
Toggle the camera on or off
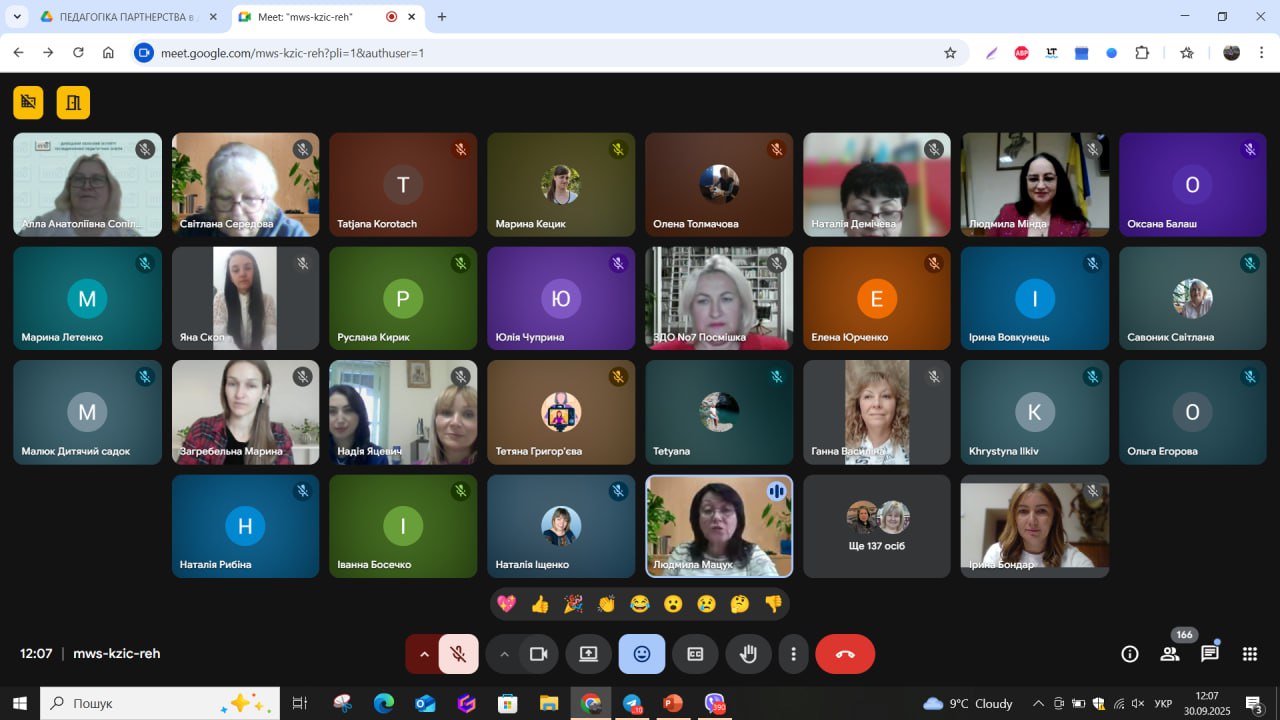[x=538, y=654]
